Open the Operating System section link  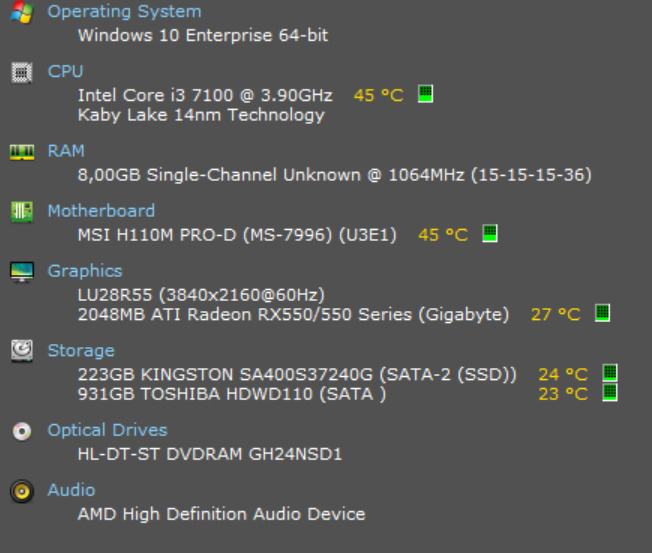124,12
